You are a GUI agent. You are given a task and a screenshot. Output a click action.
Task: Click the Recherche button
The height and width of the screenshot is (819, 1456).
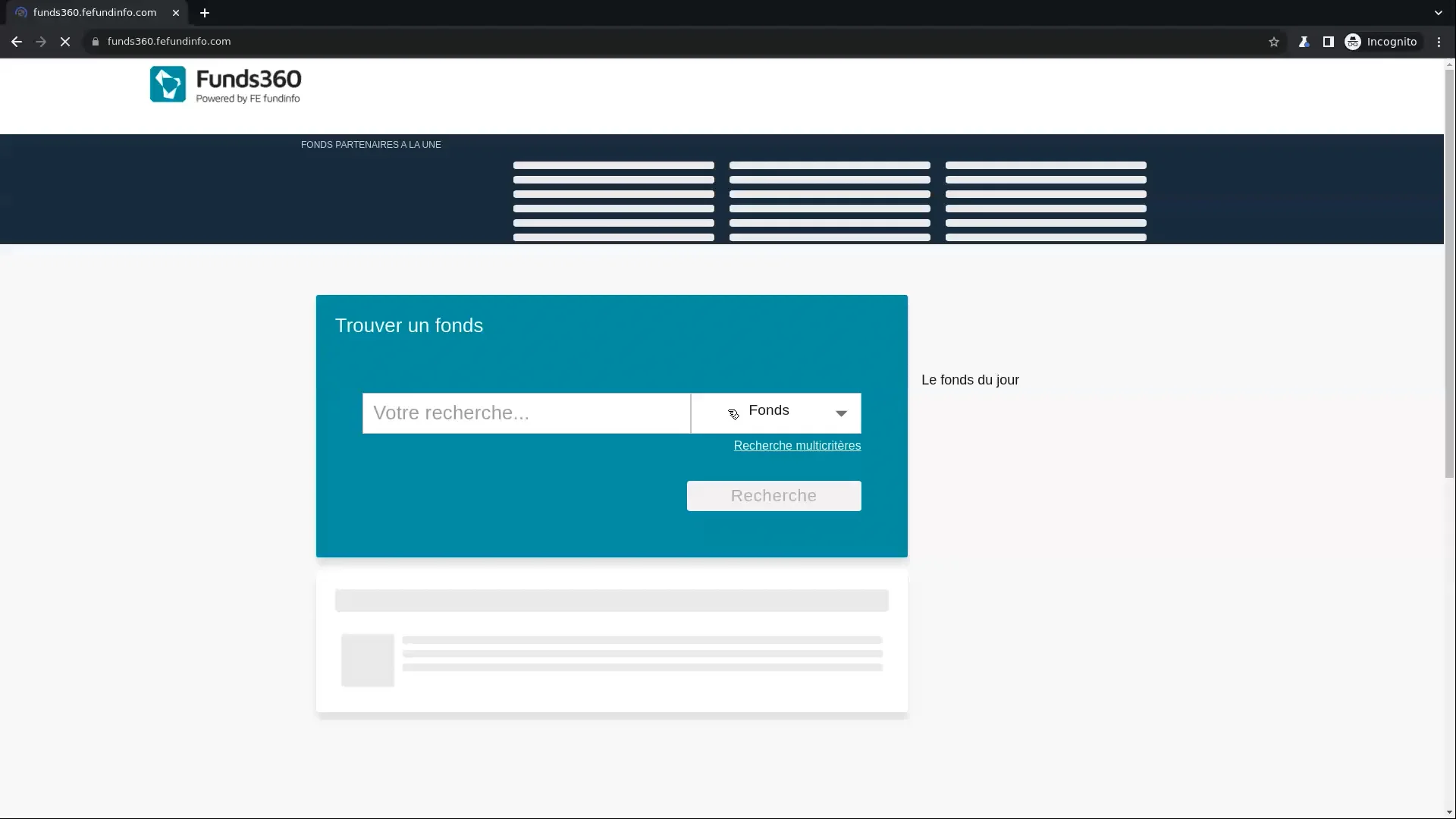(773, 496)
